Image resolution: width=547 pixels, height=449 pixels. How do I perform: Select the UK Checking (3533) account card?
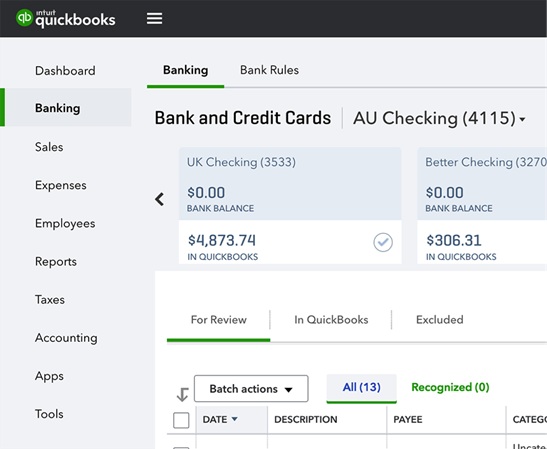click(290, 205)
